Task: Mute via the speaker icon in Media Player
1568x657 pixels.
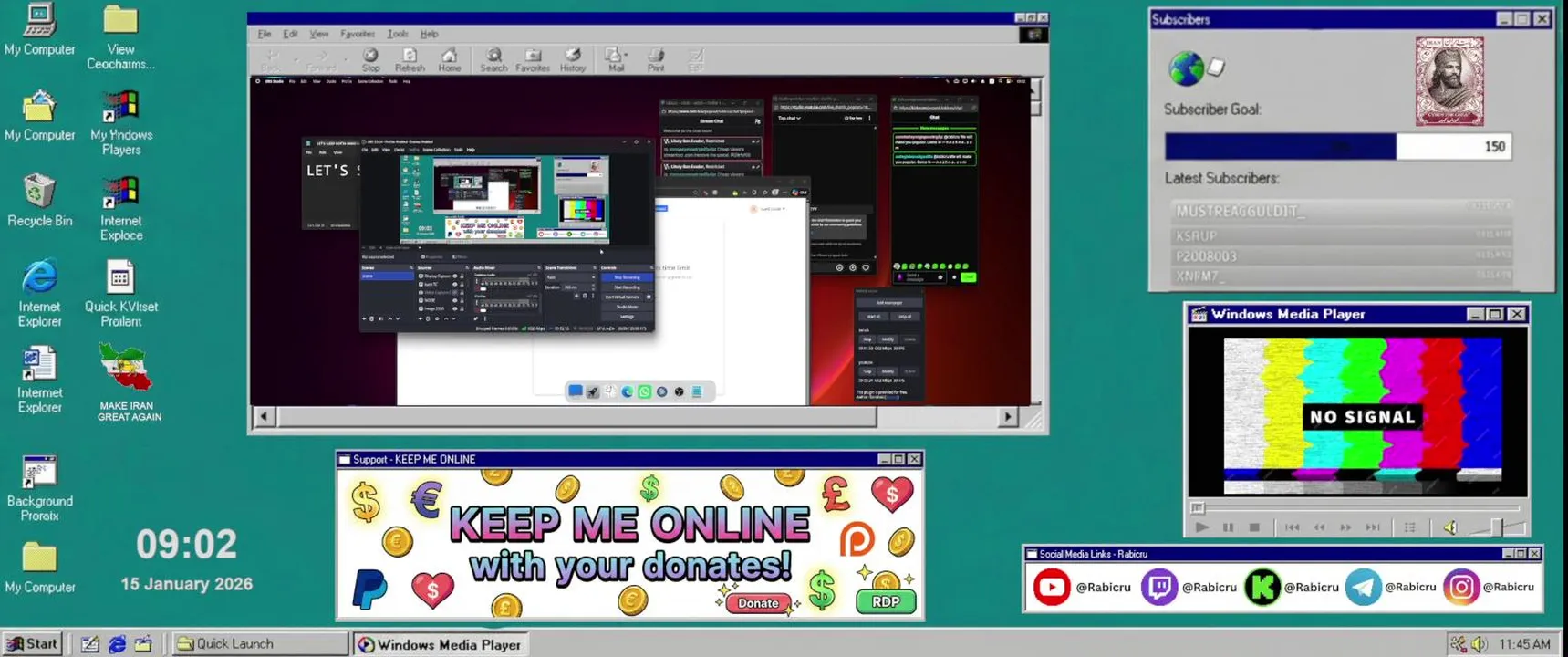Action: (1450, 527)
